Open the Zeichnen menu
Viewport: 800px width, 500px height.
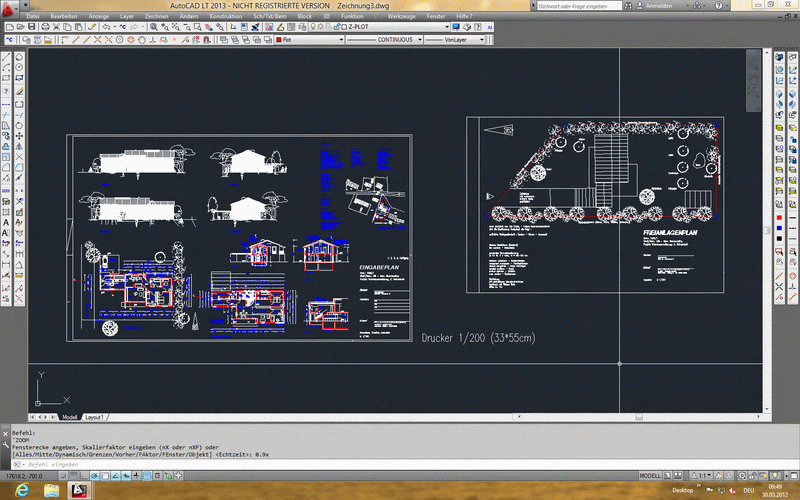tap(156, 16)
